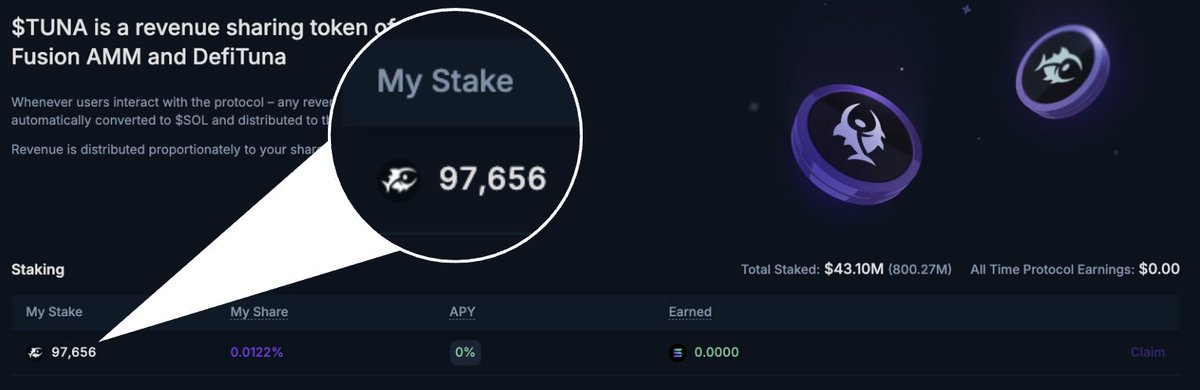The image size is (1200, 390).
Task: Click the 97,656 stake amount in the row
Action: (x=73, y=352)
